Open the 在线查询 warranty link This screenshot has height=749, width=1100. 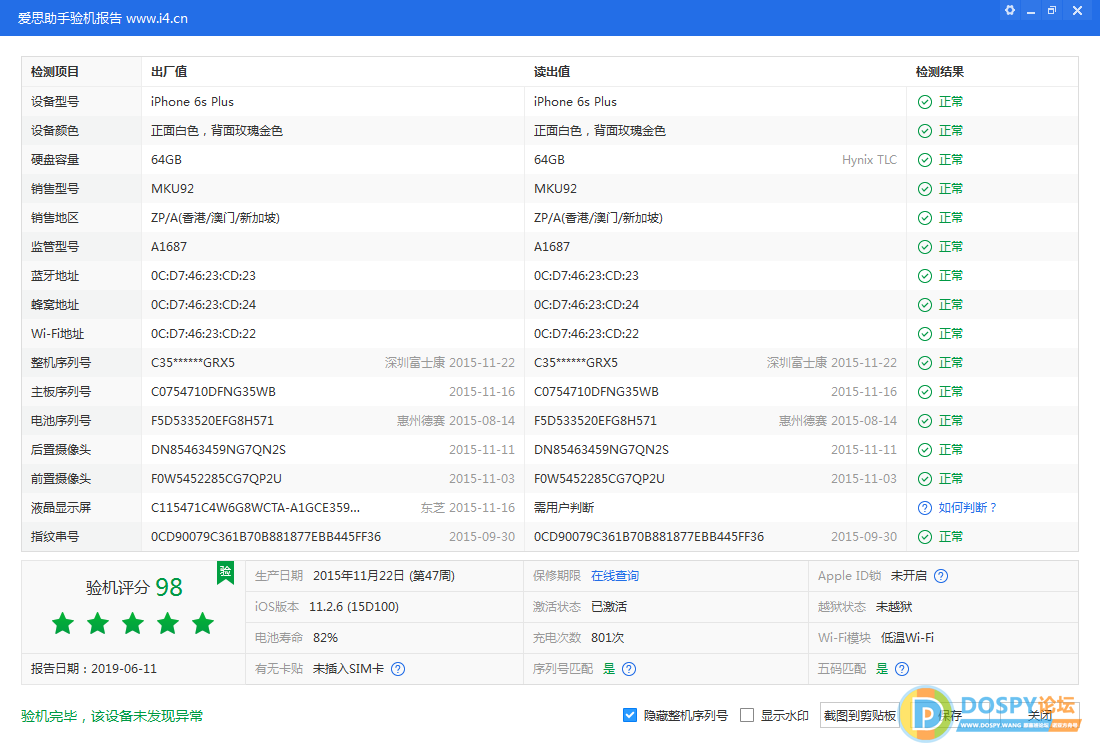[615, 576]
